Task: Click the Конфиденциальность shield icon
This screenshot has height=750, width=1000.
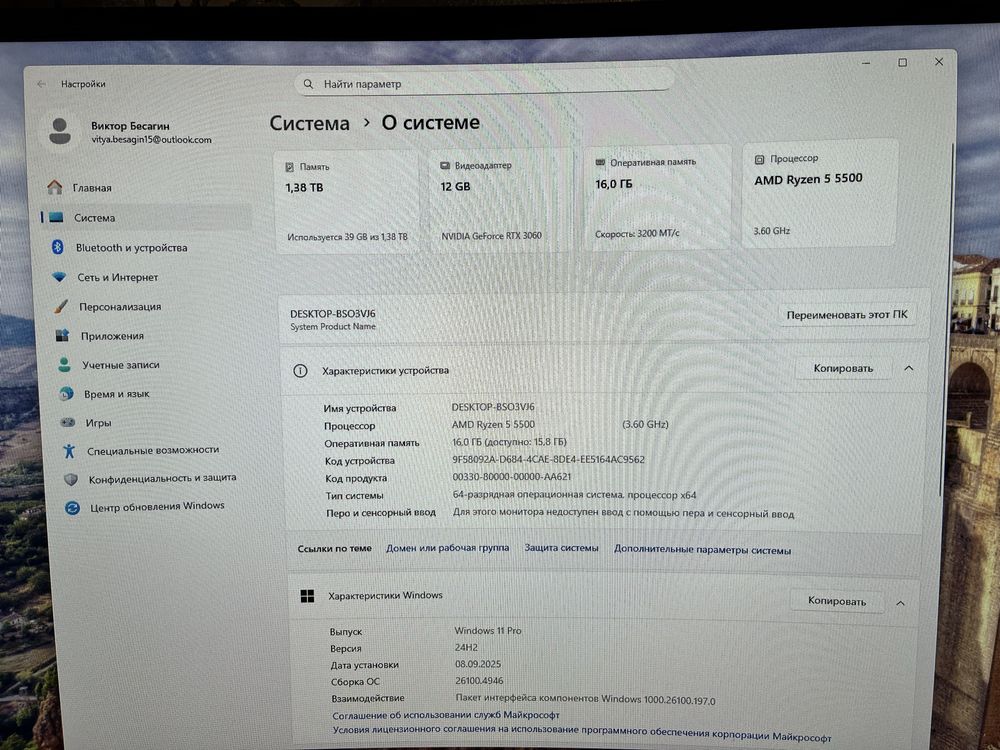Action: [x=71, y=479]
